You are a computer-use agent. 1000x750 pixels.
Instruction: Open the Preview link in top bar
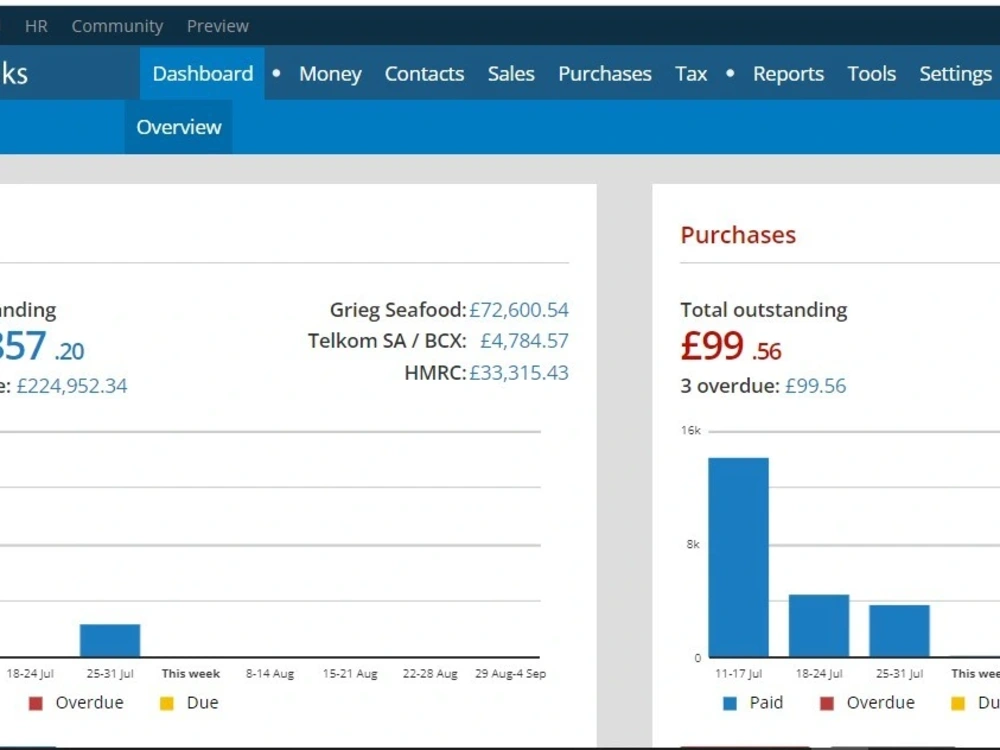coord(217,26)
